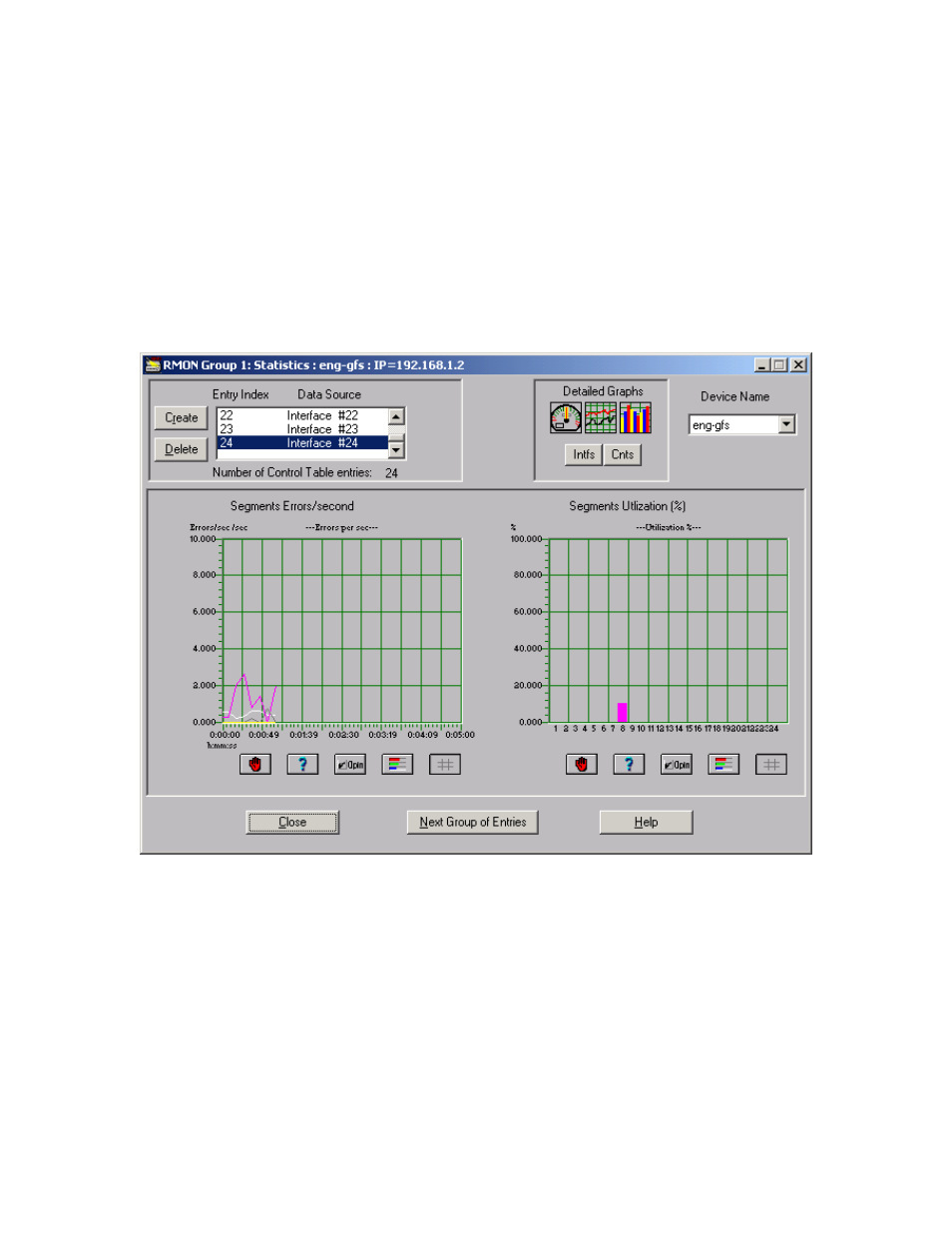Click the Cnts button
The height and width of the screenshot is (1233, 952).
point(623,454)
